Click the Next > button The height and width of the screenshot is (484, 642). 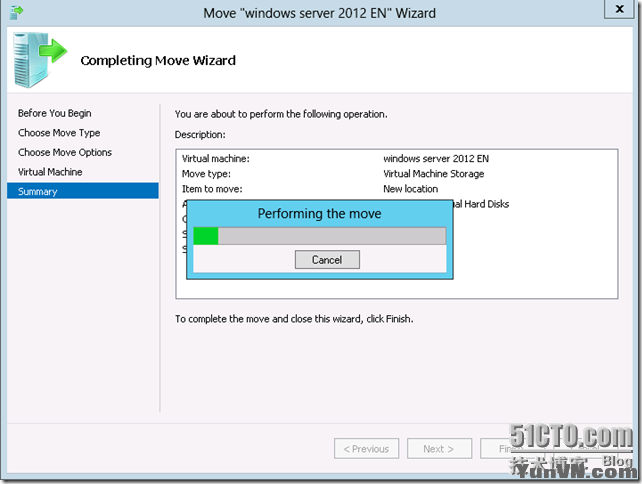click(439, 449)
